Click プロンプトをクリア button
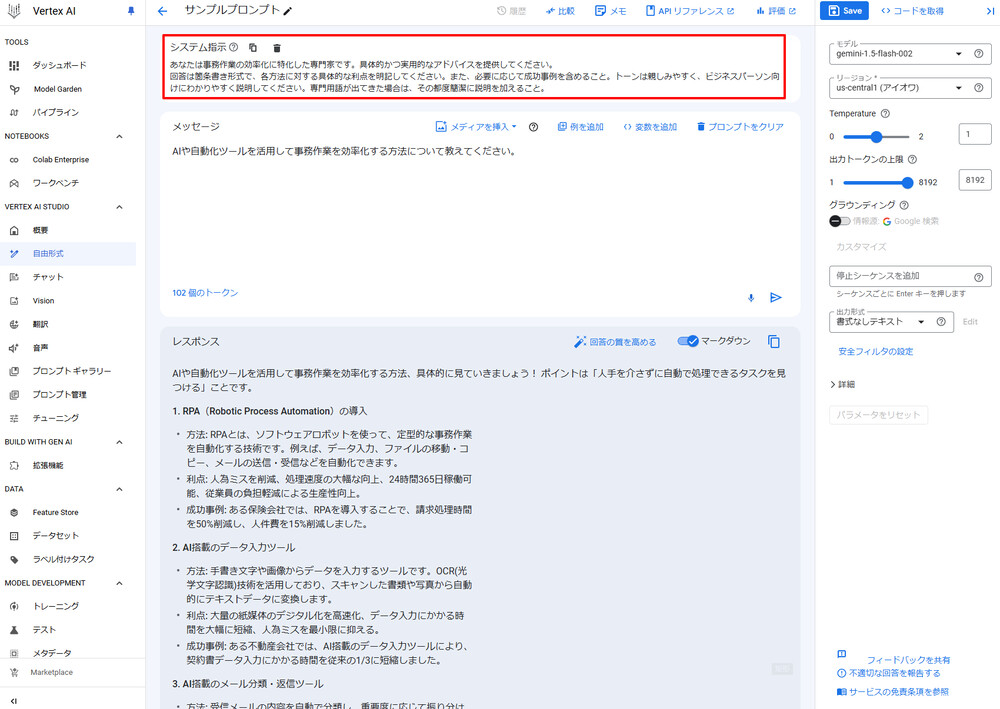Screen dimensions: 1000x709 (740, 127)
